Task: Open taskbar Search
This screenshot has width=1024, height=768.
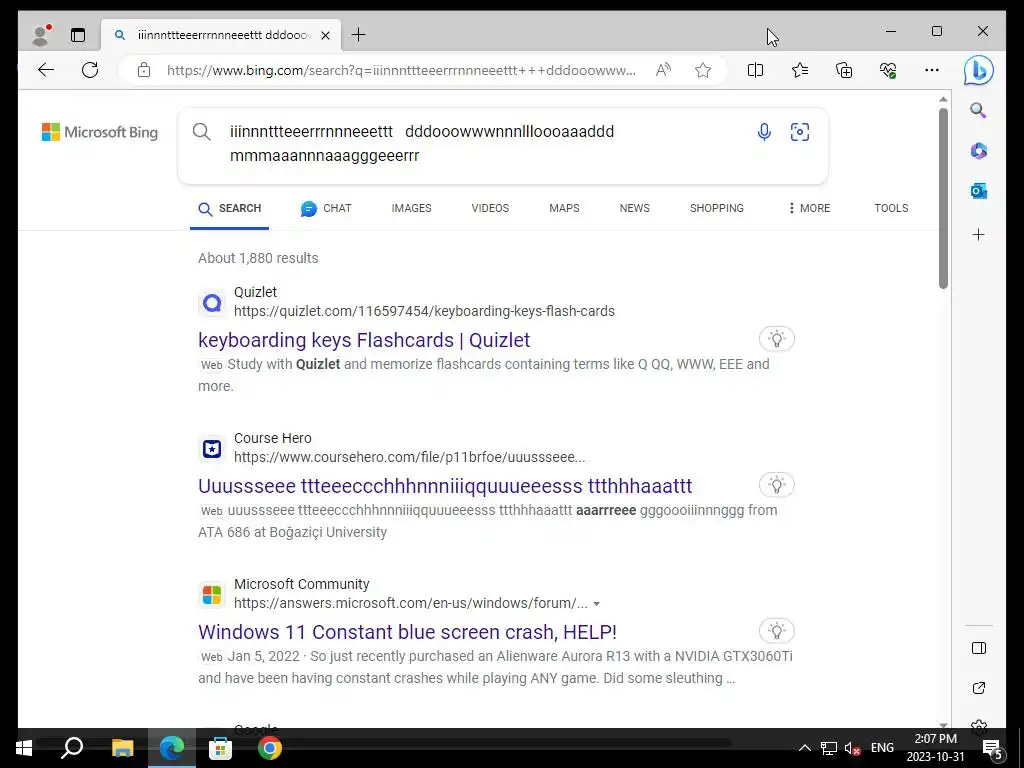Action: click(x=72, y=748)
